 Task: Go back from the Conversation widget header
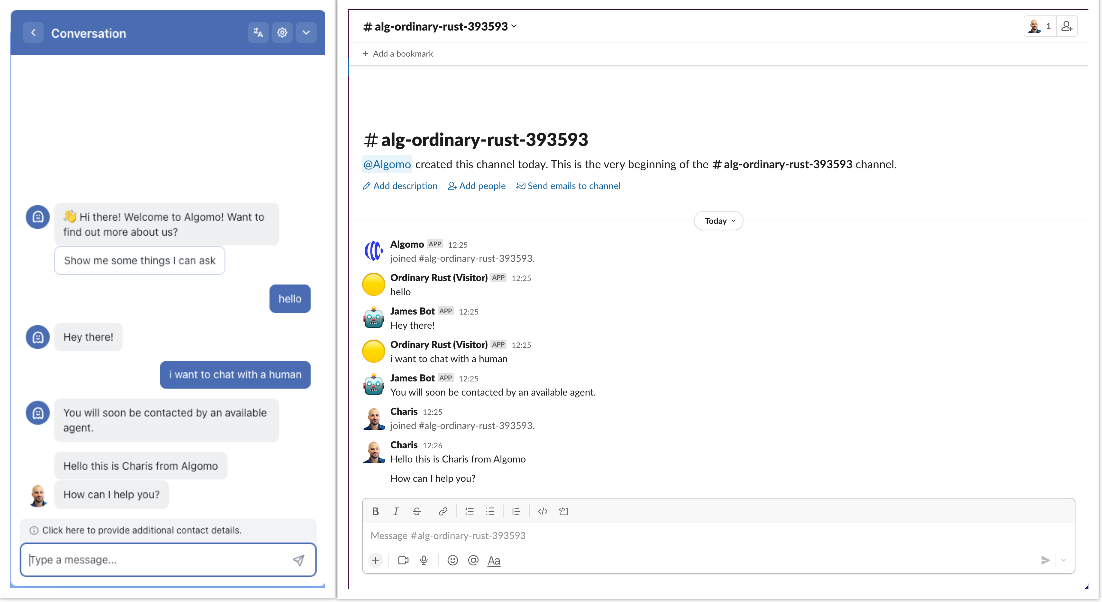click(x=33, y=32)
